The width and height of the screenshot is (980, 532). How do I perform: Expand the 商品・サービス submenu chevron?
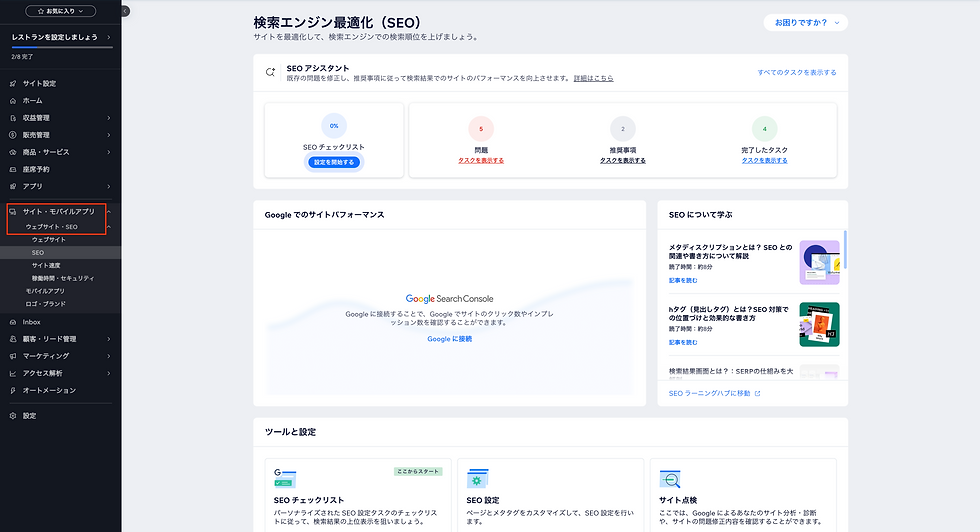point(109,152)
